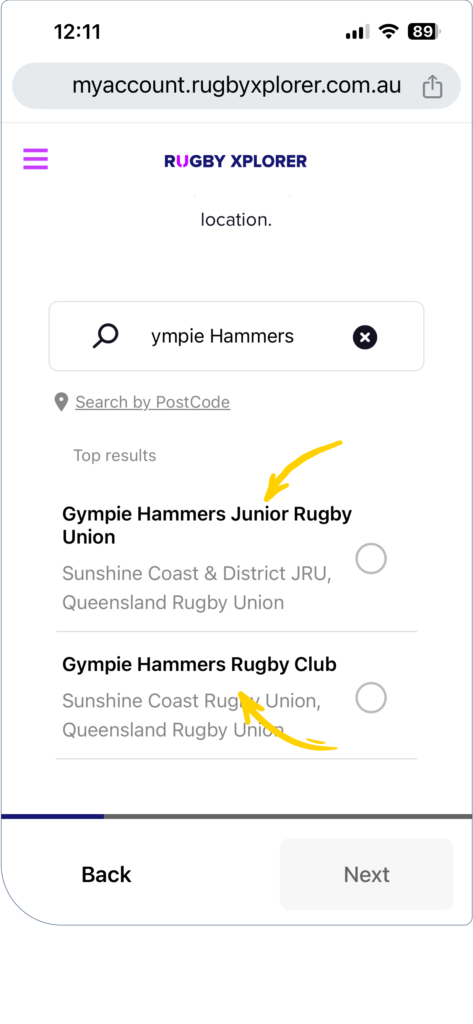Open the hamburger menu icon

point(35,159)
